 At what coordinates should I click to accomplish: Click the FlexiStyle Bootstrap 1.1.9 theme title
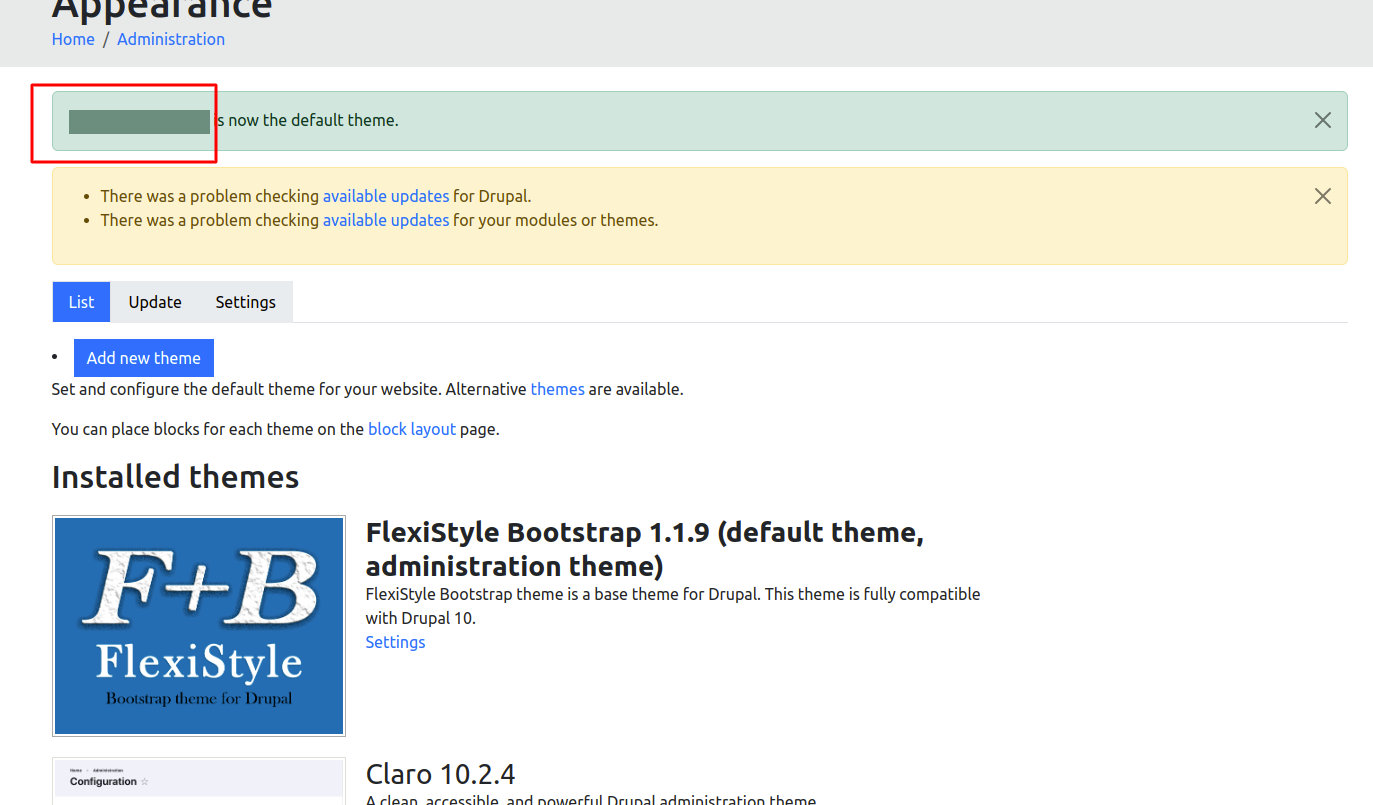[644, 549]
